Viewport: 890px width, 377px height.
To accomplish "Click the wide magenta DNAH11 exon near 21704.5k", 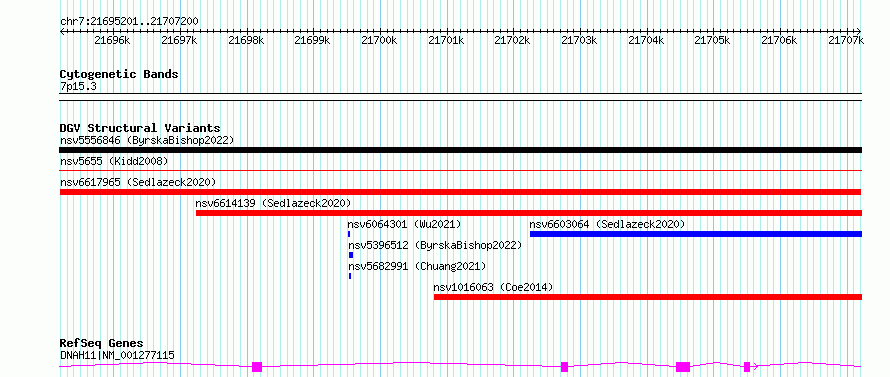I will coord(683,367).
